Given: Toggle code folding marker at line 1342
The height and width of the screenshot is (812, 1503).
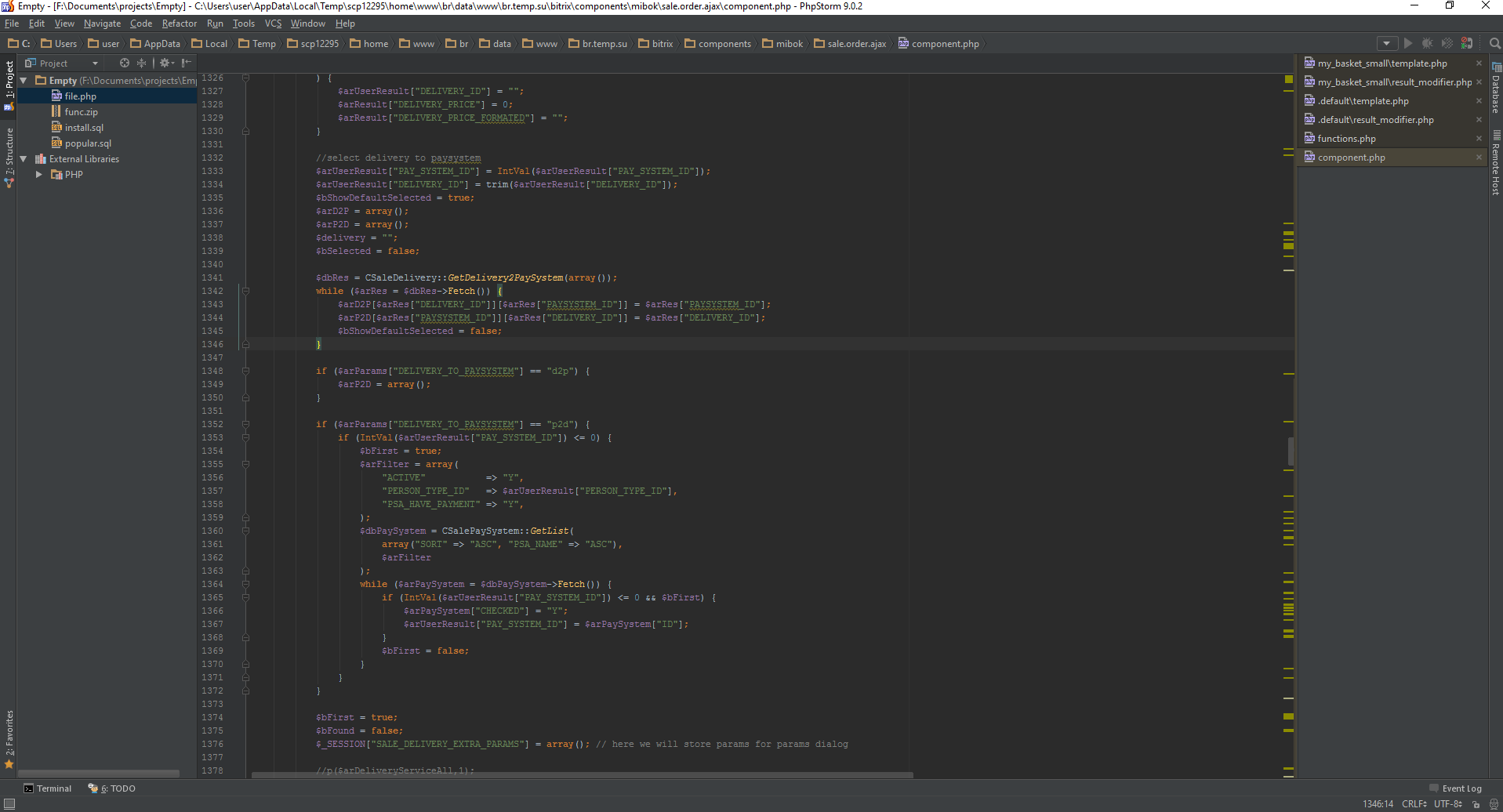Looking at the screenshot, I should [245, 291].
